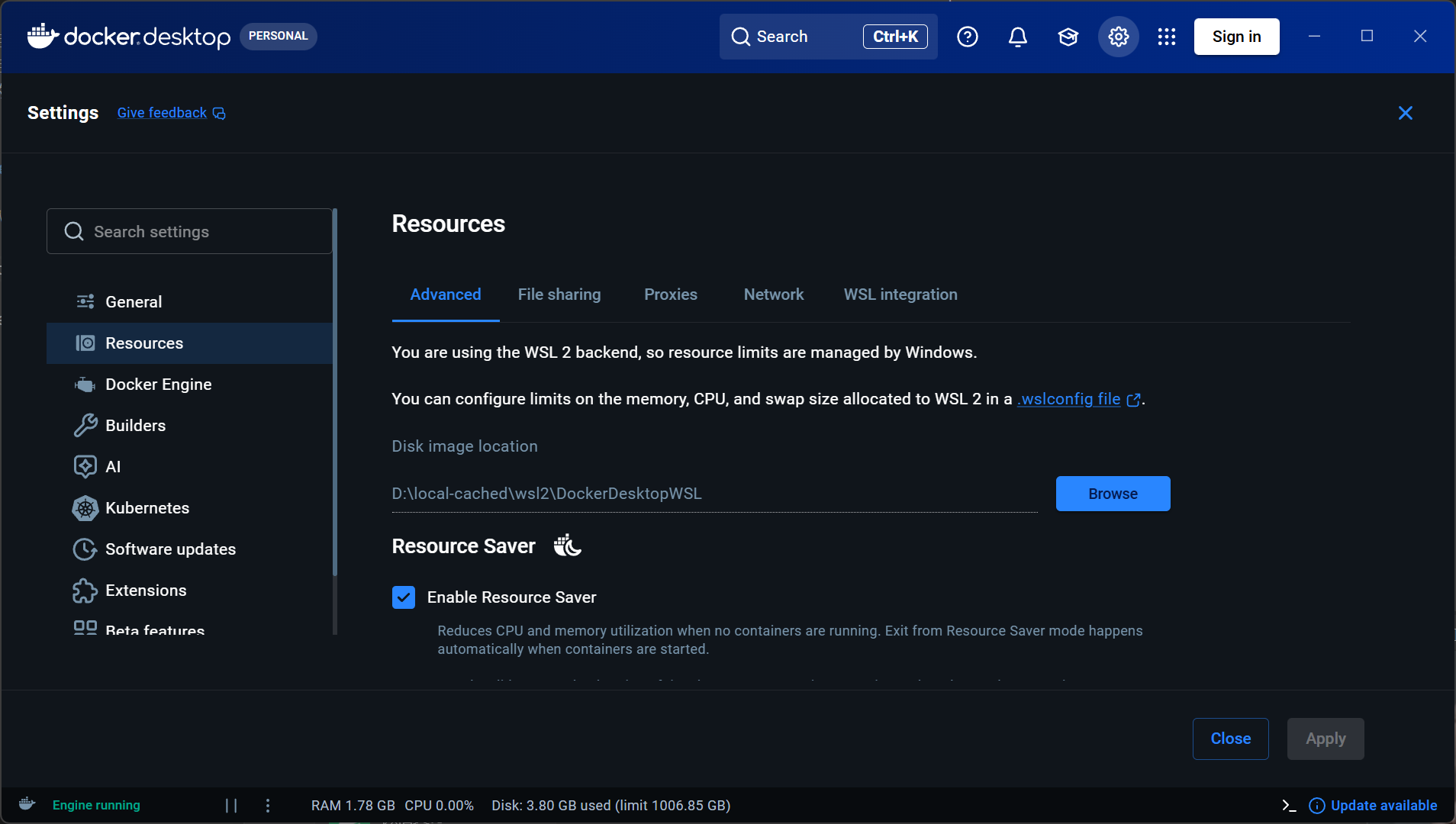
Task: Go to Docker Engine settings
Action: click(x=159, y=385)
